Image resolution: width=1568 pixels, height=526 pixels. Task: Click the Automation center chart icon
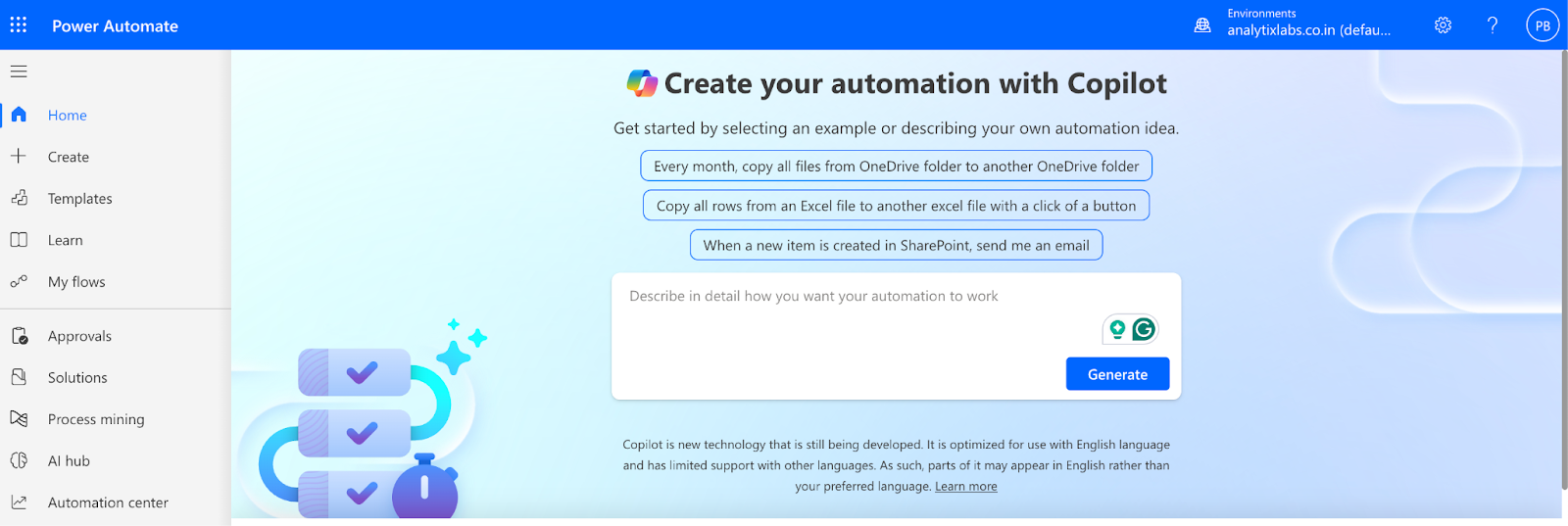[x=19, y=502]
